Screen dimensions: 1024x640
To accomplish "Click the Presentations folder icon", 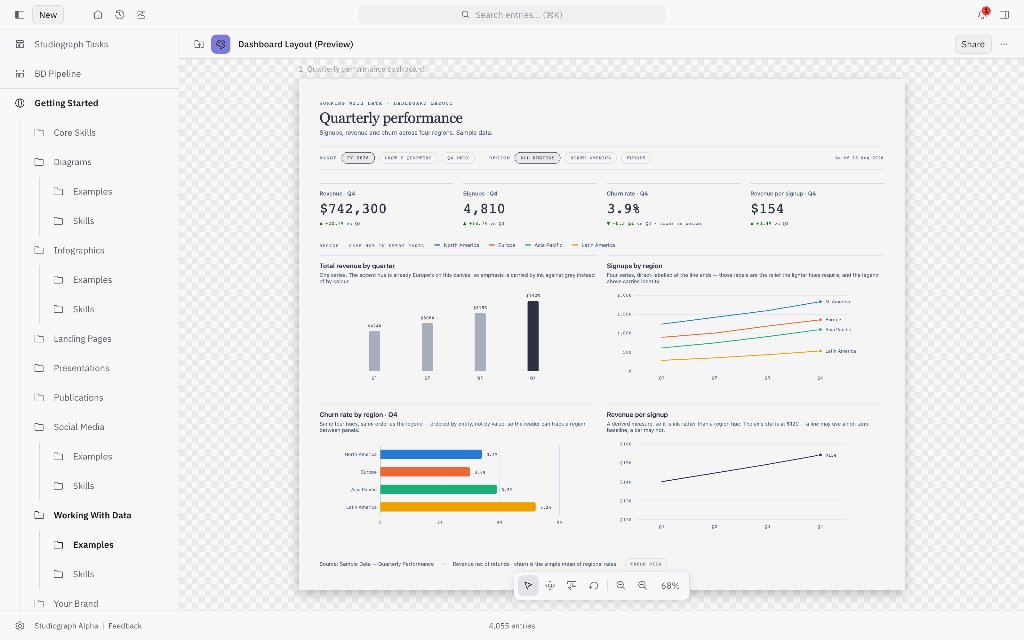I will pos(39,368).
